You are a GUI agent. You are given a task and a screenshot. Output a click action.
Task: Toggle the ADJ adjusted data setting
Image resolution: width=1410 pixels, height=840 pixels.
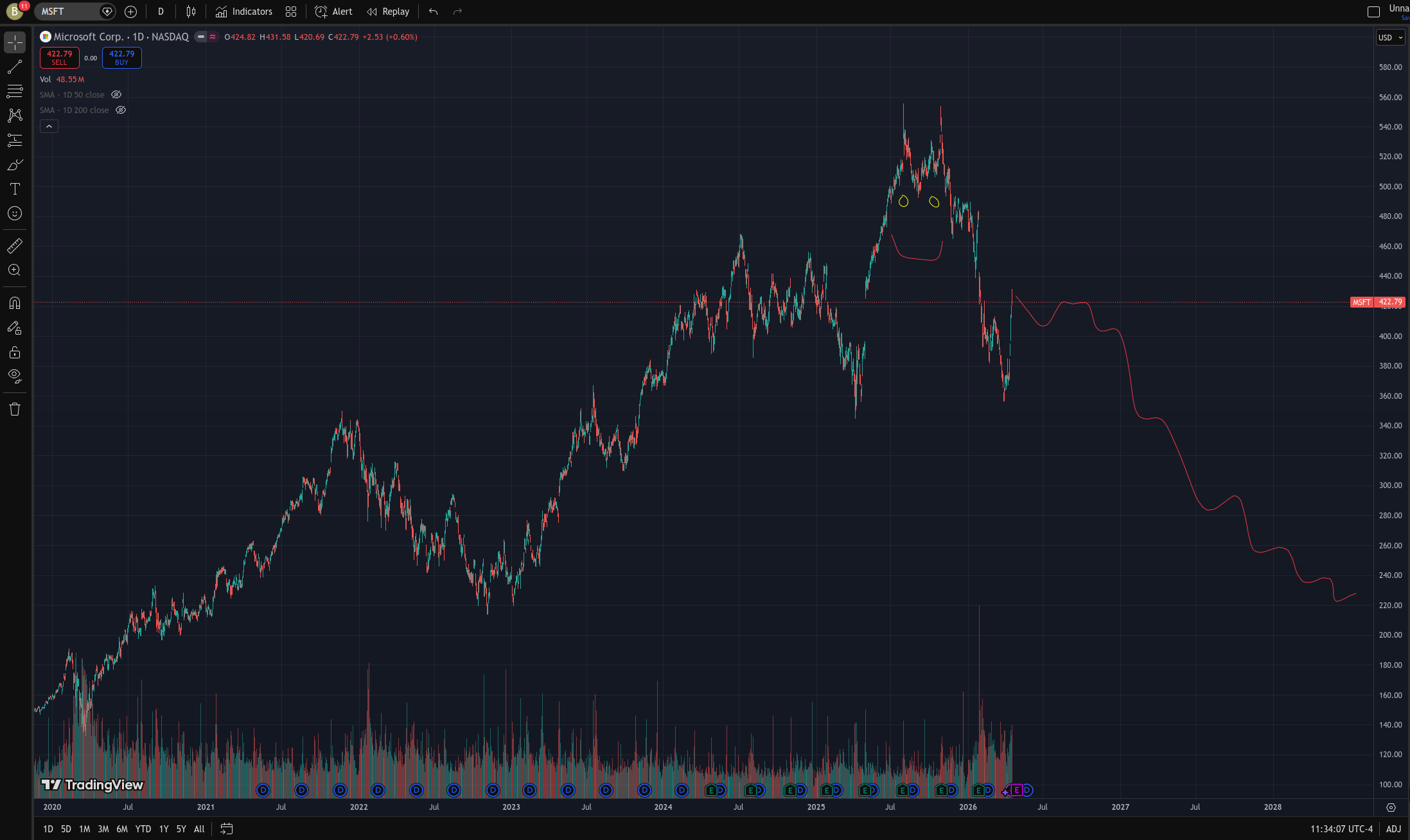pos(1393,829)
